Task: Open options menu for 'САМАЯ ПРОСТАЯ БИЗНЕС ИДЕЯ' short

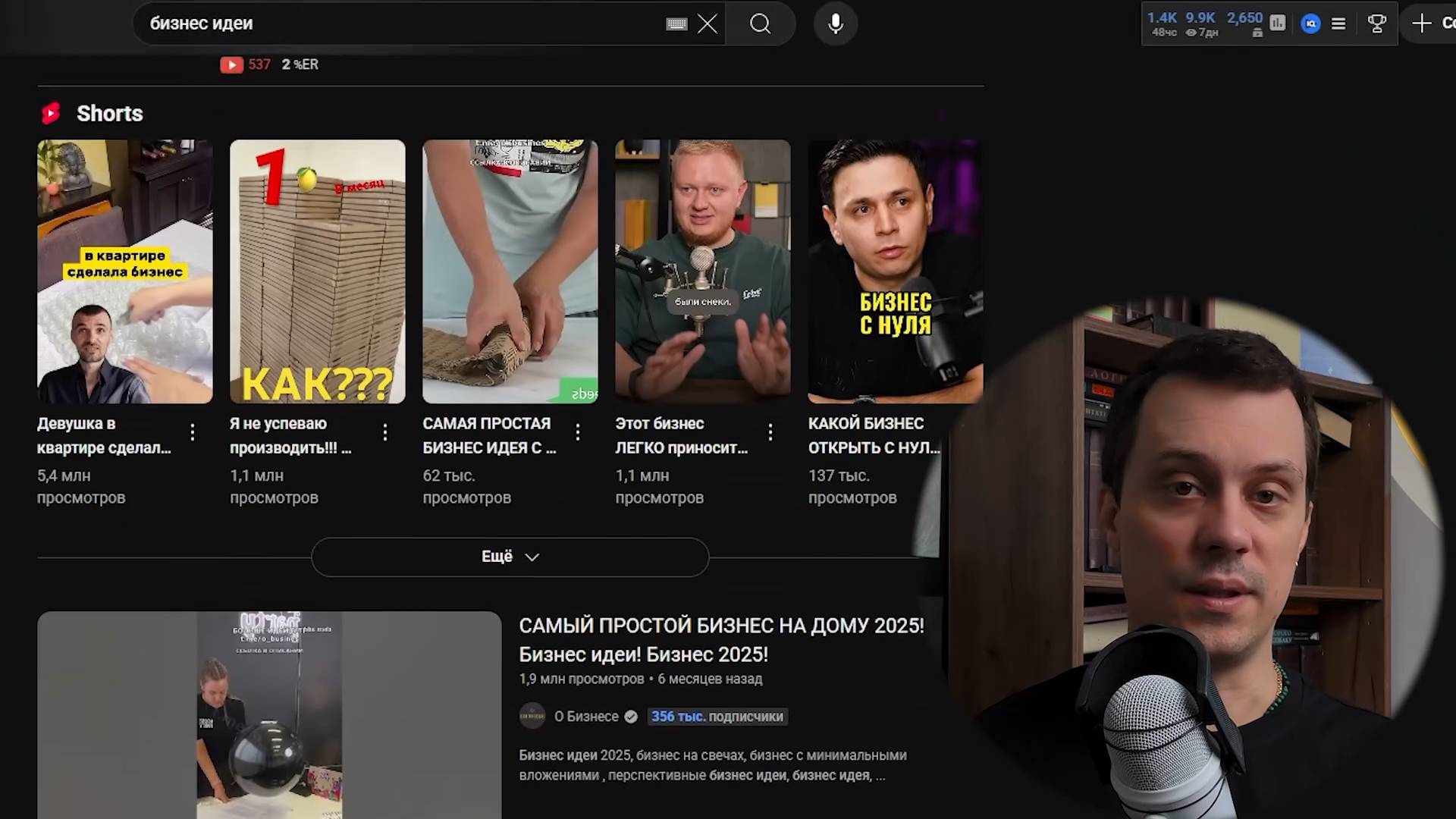Action: [578, 432]
